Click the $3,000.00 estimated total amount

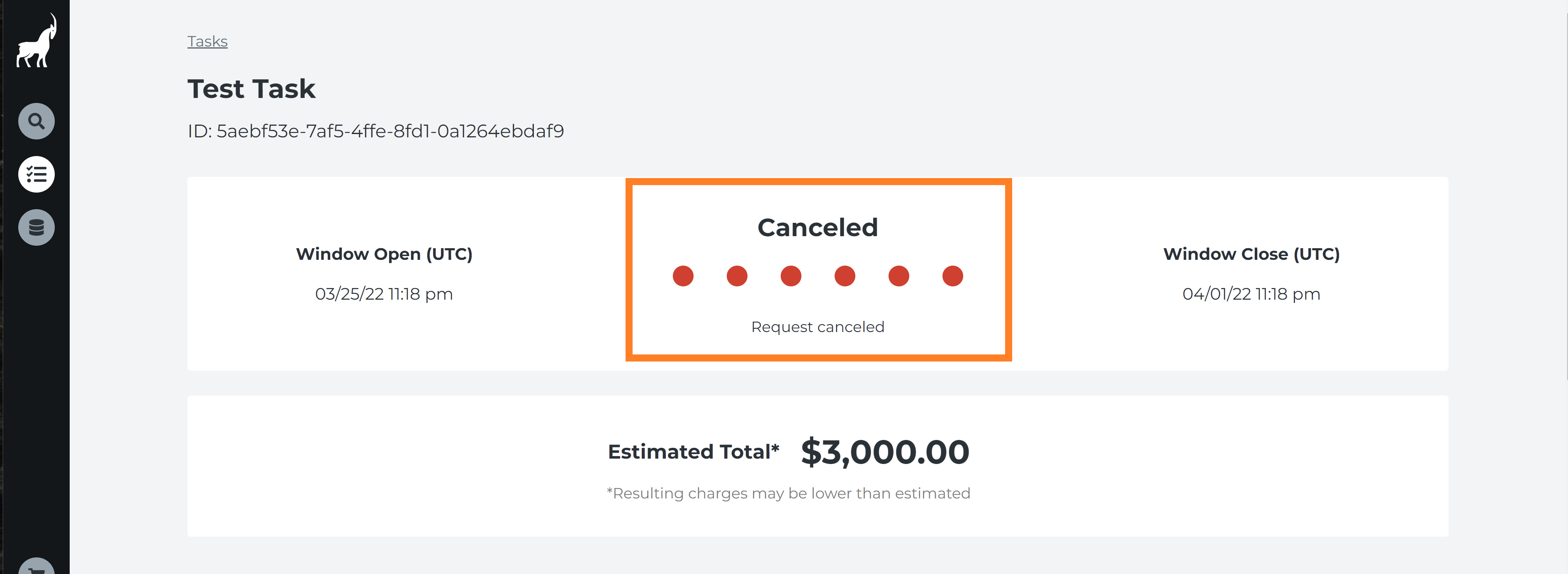point(885,452)
